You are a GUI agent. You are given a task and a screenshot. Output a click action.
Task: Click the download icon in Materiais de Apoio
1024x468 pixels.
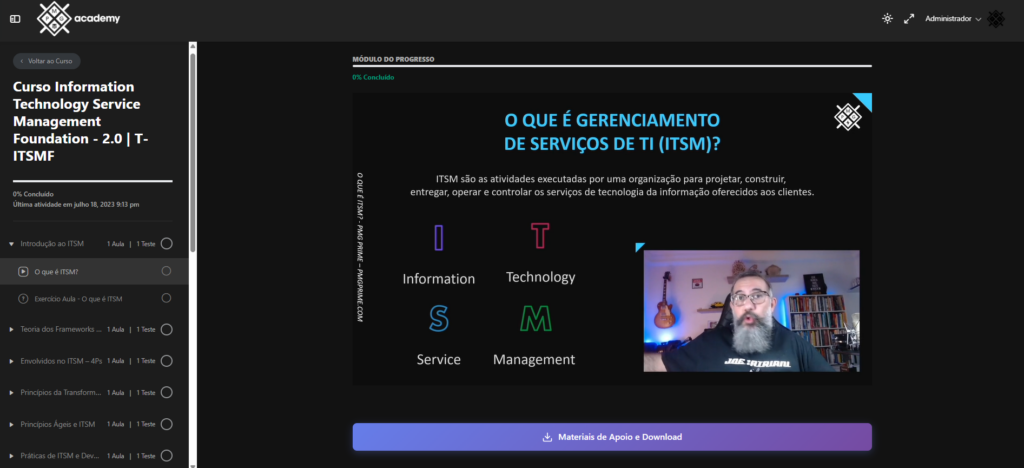tap(547, 437)
